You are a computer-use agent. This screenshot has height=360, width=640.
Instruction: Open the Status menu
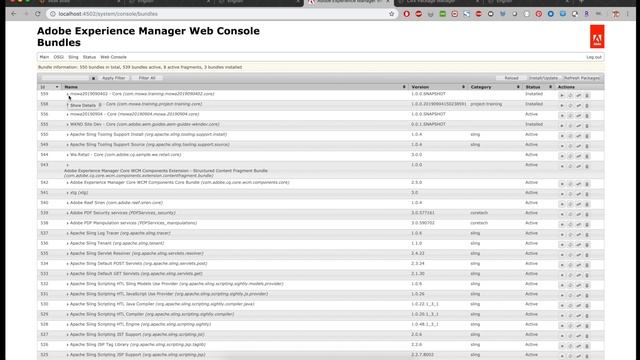[89, 57]
